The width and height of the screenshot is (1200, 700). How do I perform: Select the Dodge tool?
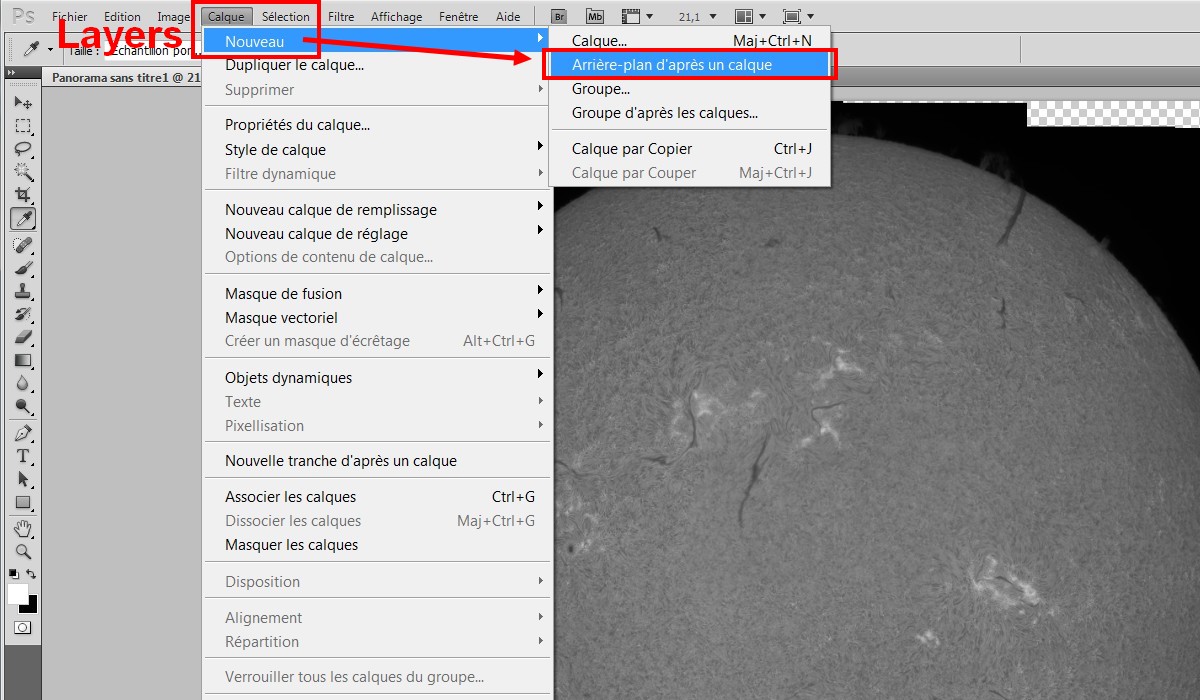[x=23, y=406]
